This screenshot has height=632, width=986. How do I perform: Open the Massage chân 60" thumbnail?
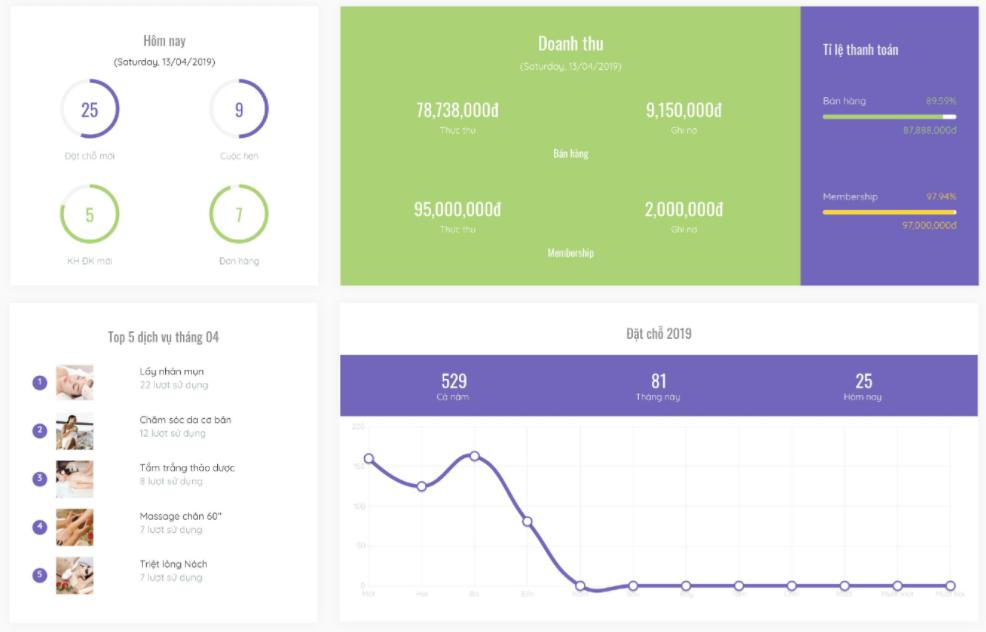click(x=75, y=527)
